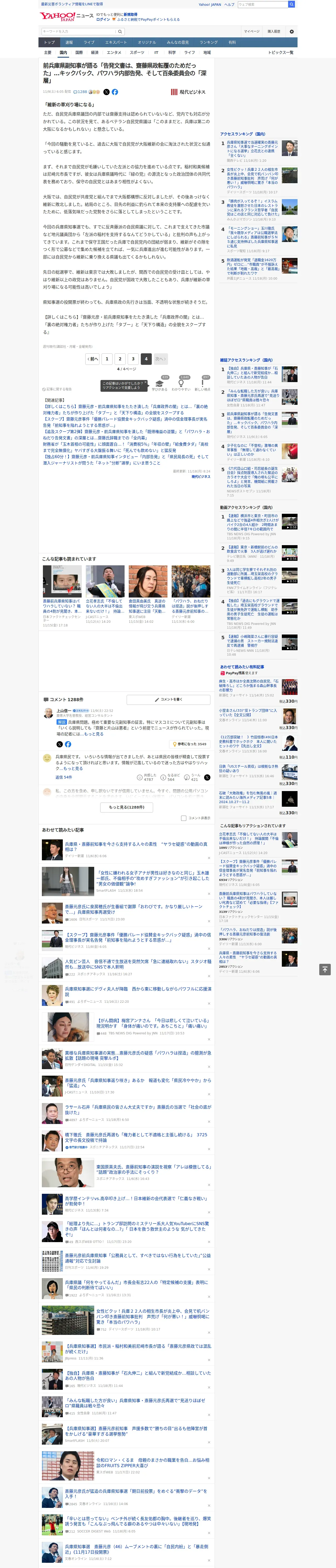The height and width of the screenshot is (1568, 336).
Task: Go to article page 1
Action: (x=107, y=359)
